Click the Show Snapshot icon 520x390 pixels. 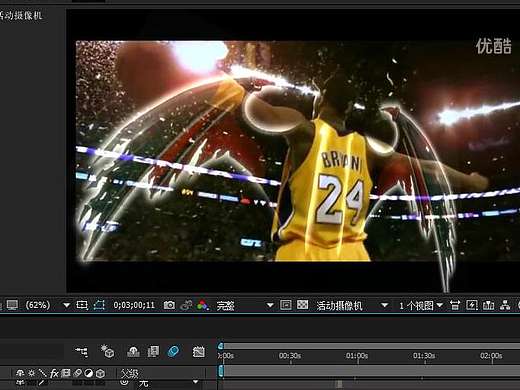186,305
